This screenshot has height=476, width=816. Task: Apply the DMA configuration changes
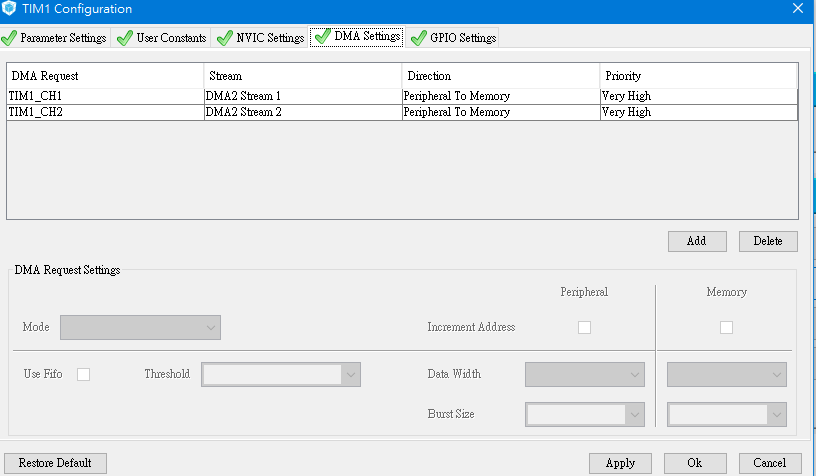click(620, 463)
